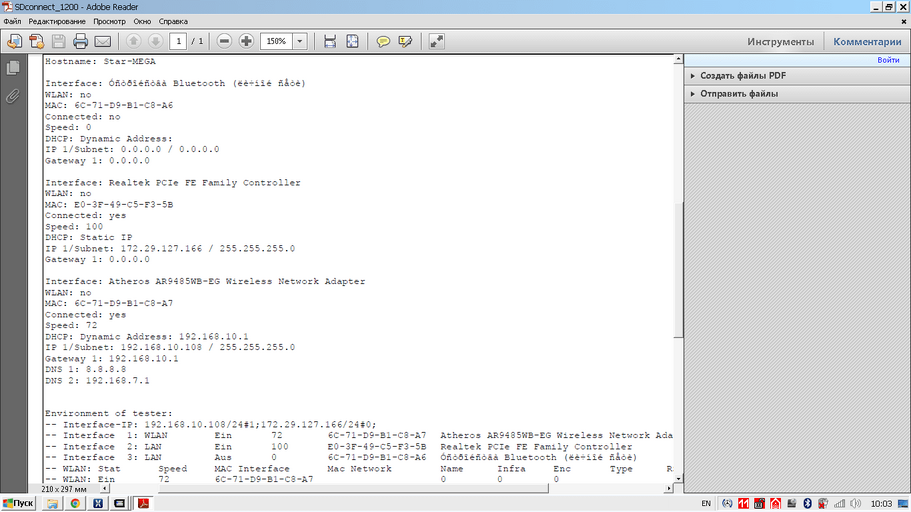Click the scrolling mode fit-width icon
Viewport: 911px width, 512px height.
click(330, 41)
